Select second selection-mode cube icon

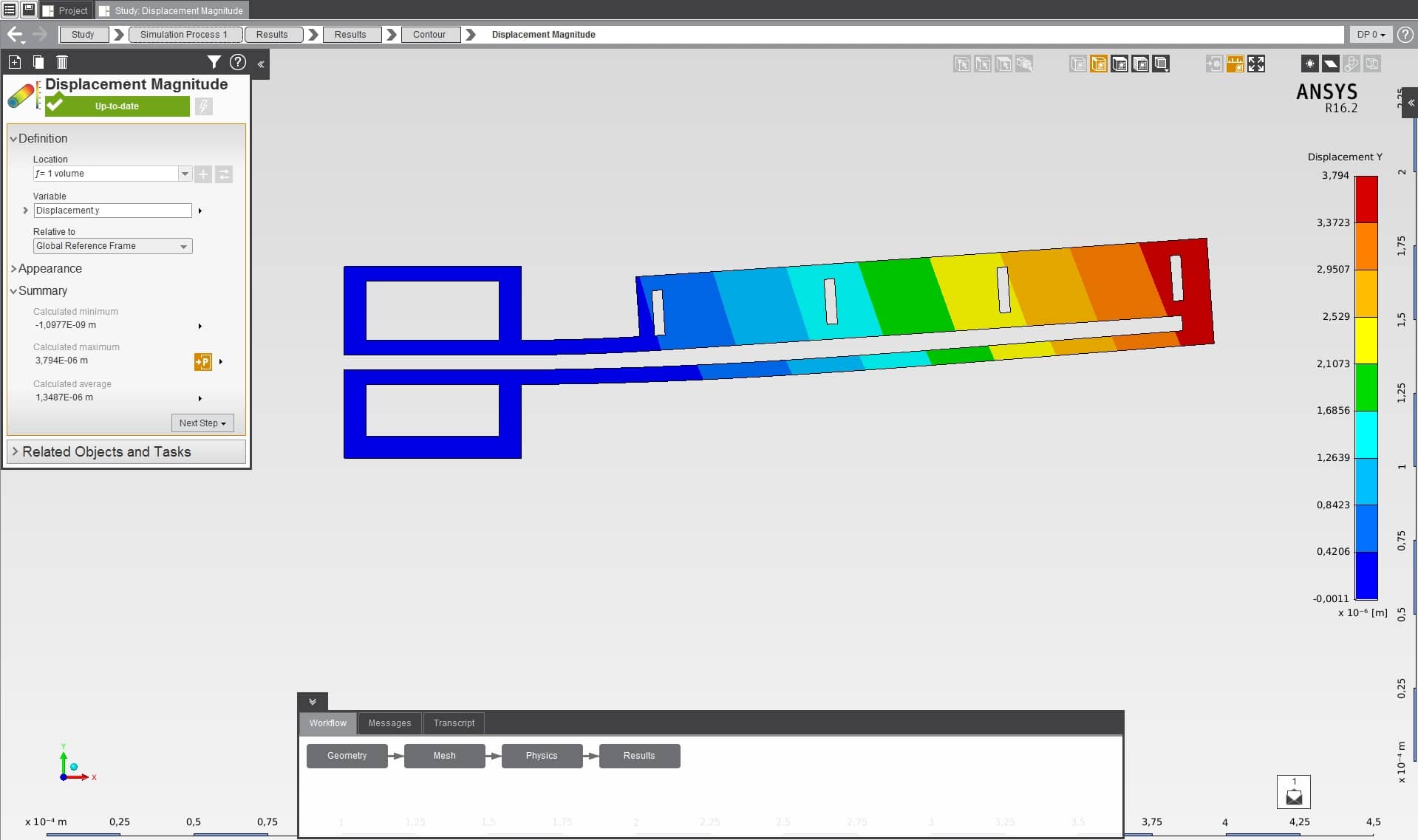[983, 64]
